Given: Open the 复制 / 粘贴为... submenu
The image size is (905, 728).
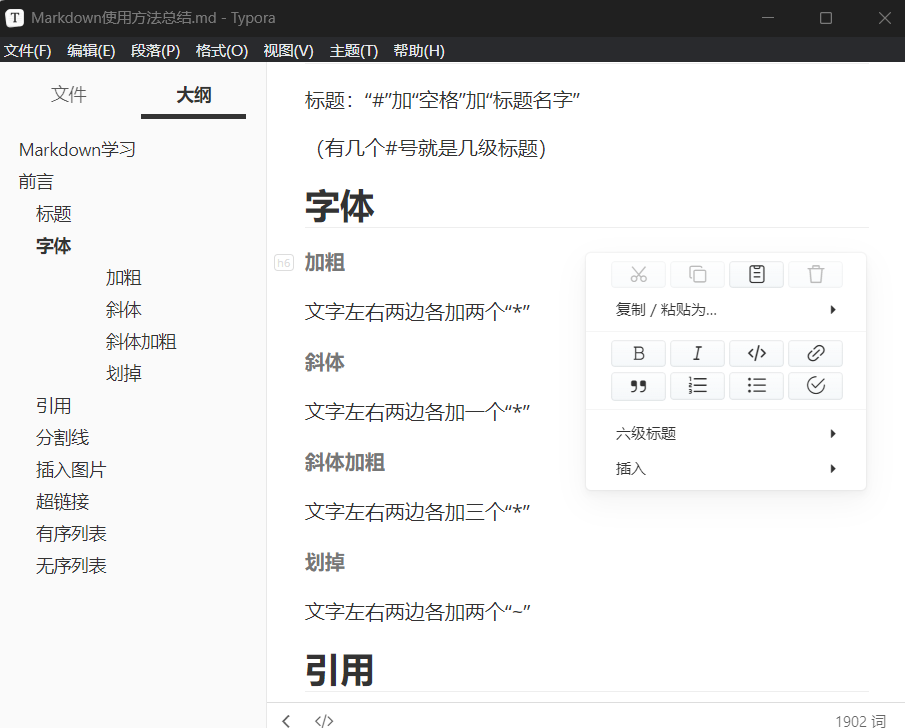Looking at the screenshot, I should [x=726, y=310].
